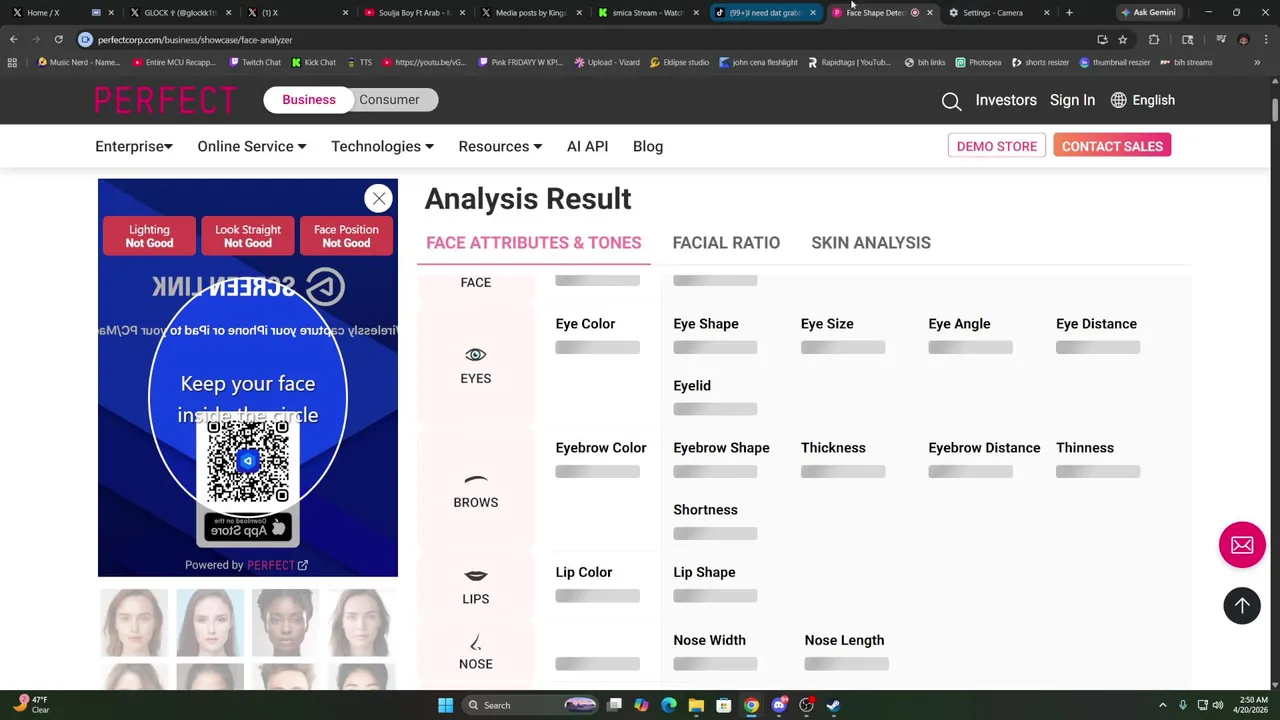This screenshot has height=720, width=1280.
Task: Select the second sample face thumbnail
Action: tap(210, 623)
